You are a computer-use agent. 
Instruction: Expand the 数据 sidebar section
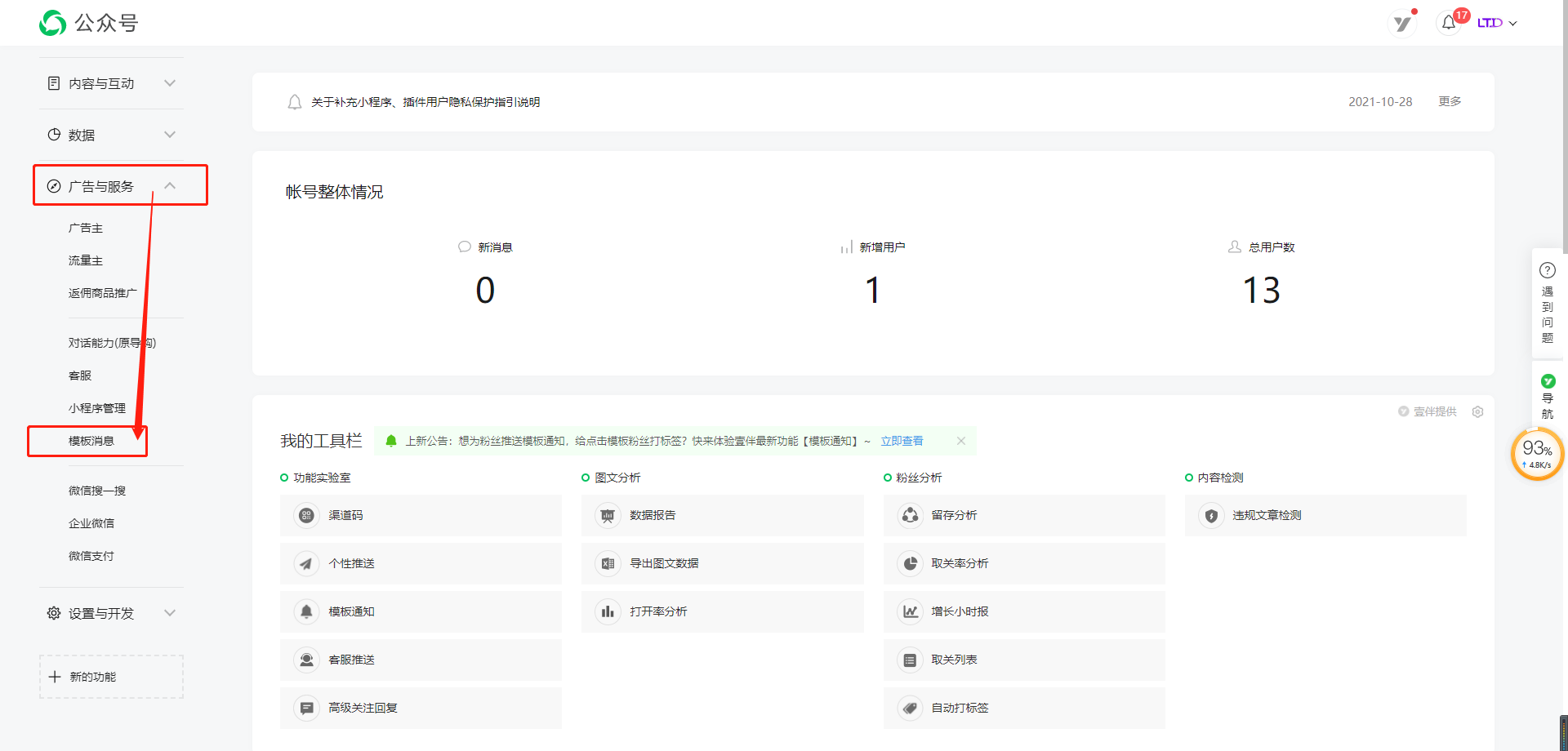[111, 135]
